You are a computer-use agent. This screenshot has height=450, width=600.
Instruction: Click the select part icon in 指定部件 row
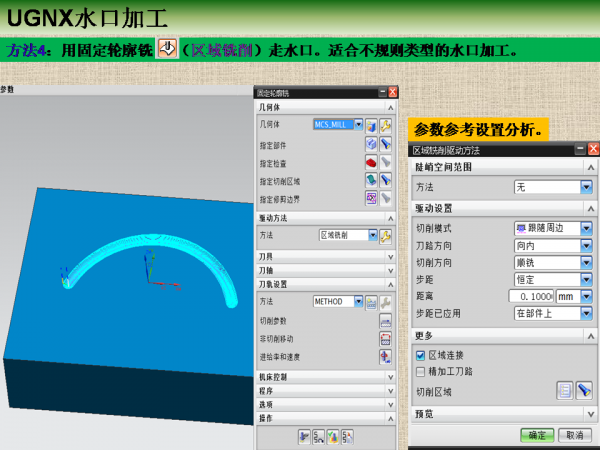coord(371,144)
